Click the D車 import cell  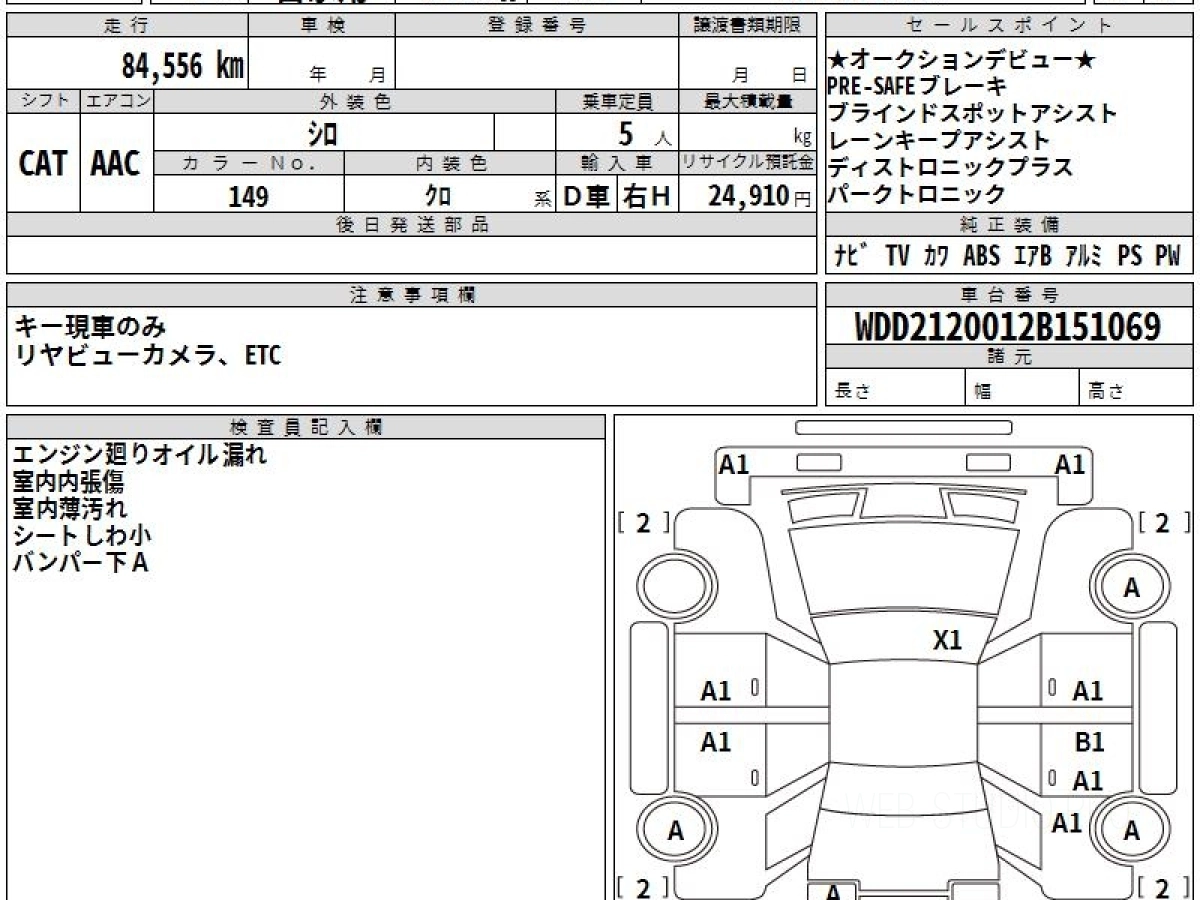(x=587, y=197)
